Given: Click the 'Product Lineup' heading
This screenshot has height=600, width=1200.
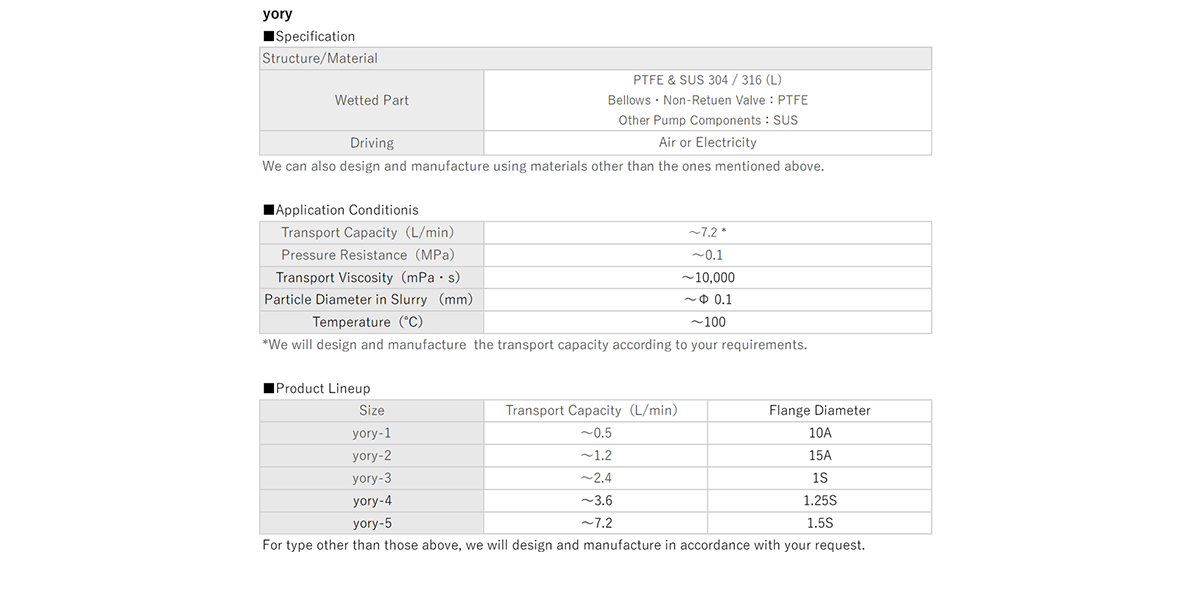Looking at the screenshot, I should [x=316, y=389].
